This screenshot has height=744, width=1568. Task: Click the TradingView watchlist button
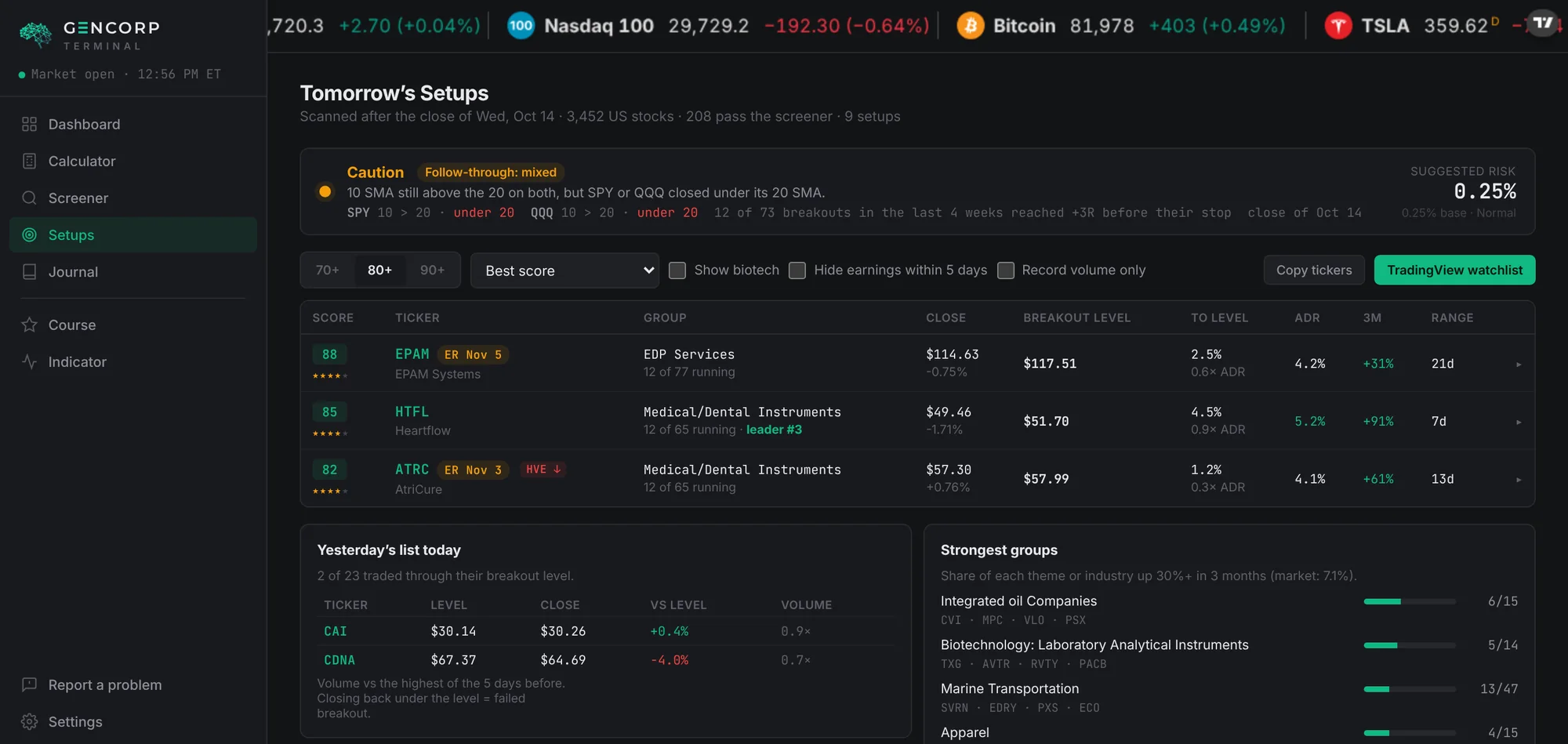point(1455,270)
